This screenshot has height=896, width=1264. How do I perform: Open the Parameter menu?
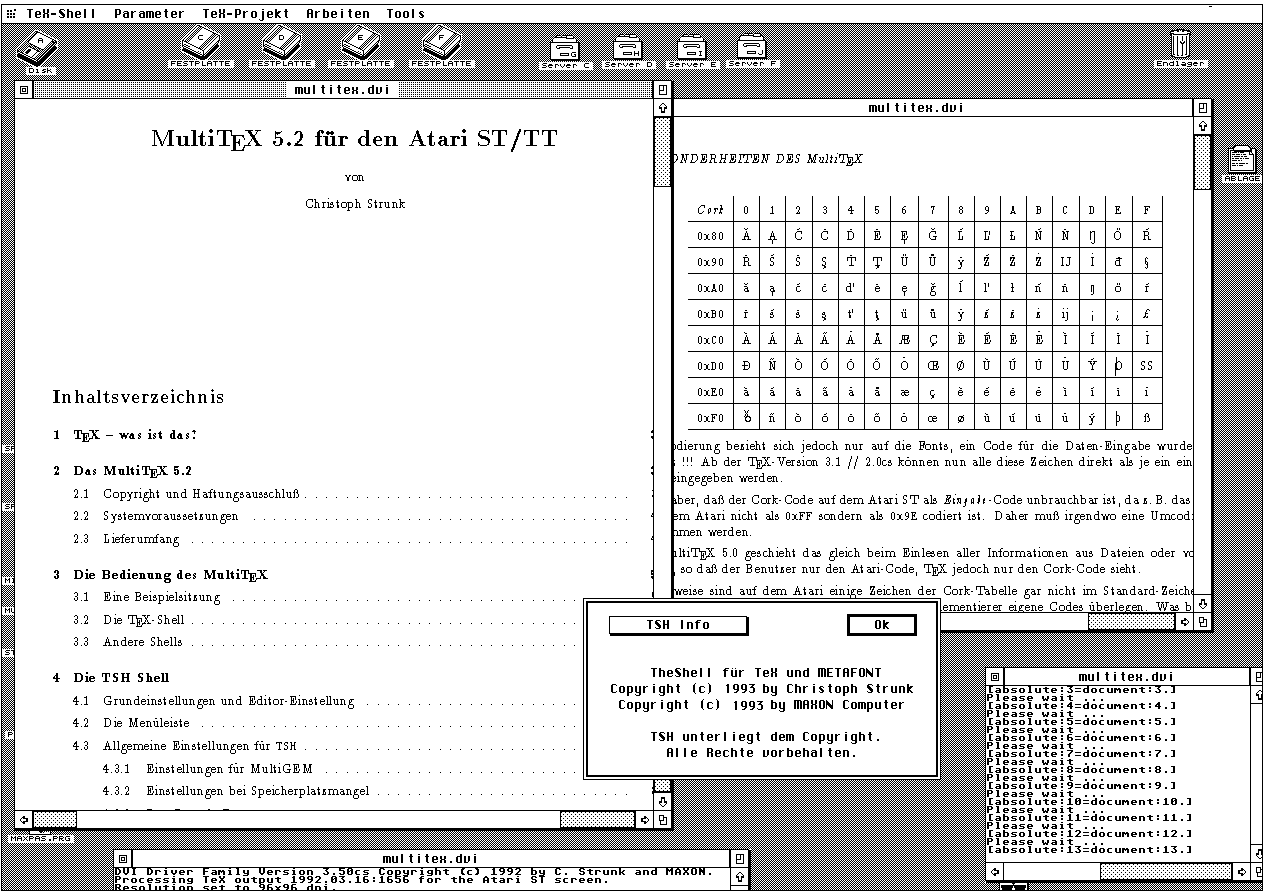pos(149,14)
